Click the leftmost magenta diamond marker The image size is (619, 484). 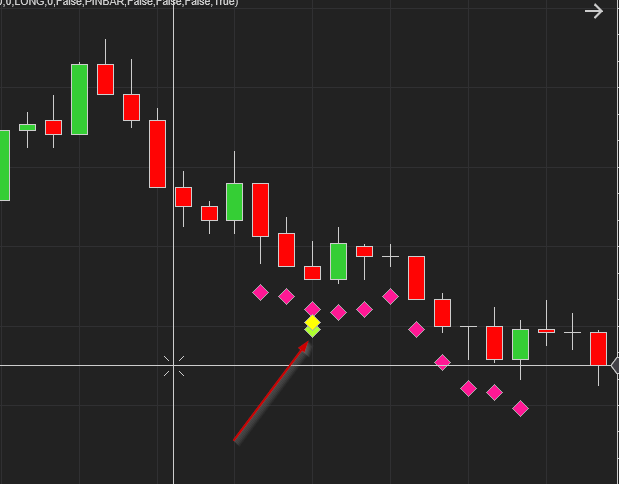coord(260,293)
